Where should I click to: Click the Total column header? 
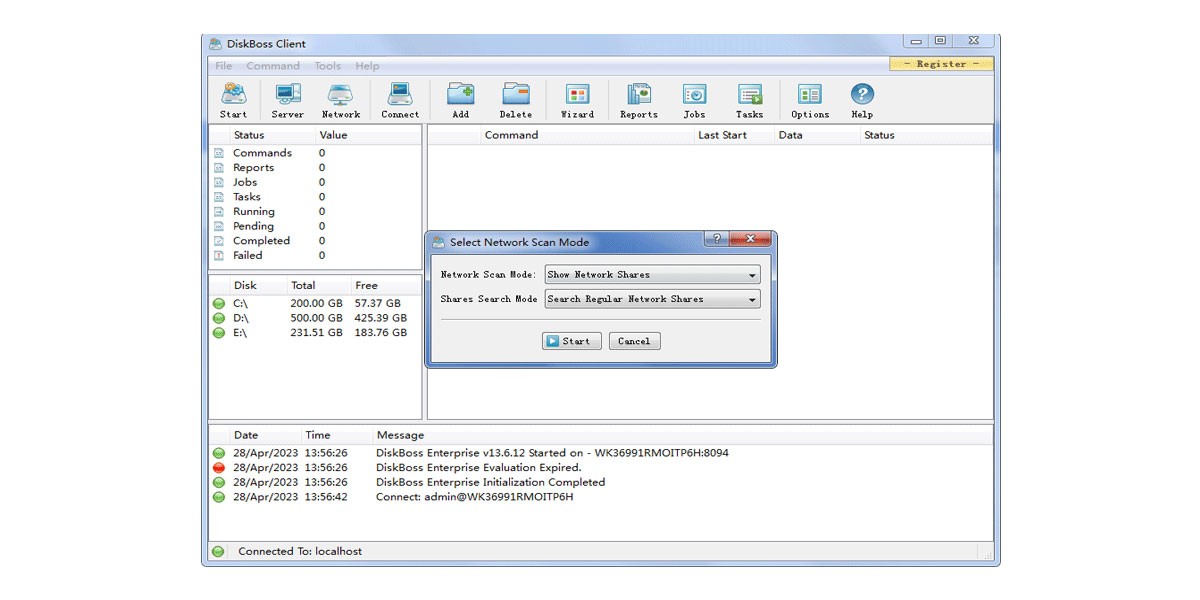pyautogui.click(x=303, y=285)
